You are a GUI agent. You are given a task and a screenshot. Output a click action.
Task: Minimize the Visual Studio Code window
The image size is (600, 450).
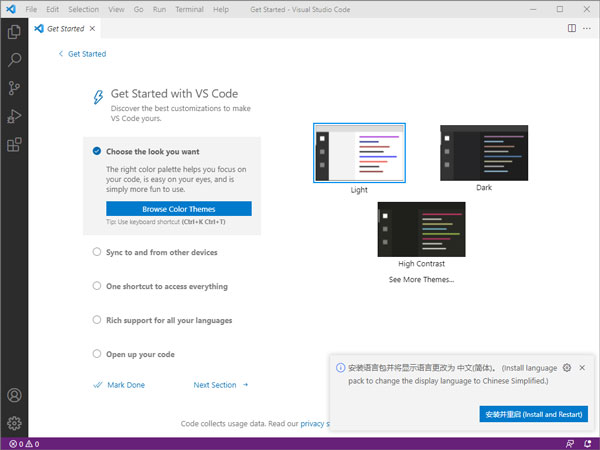533,9
